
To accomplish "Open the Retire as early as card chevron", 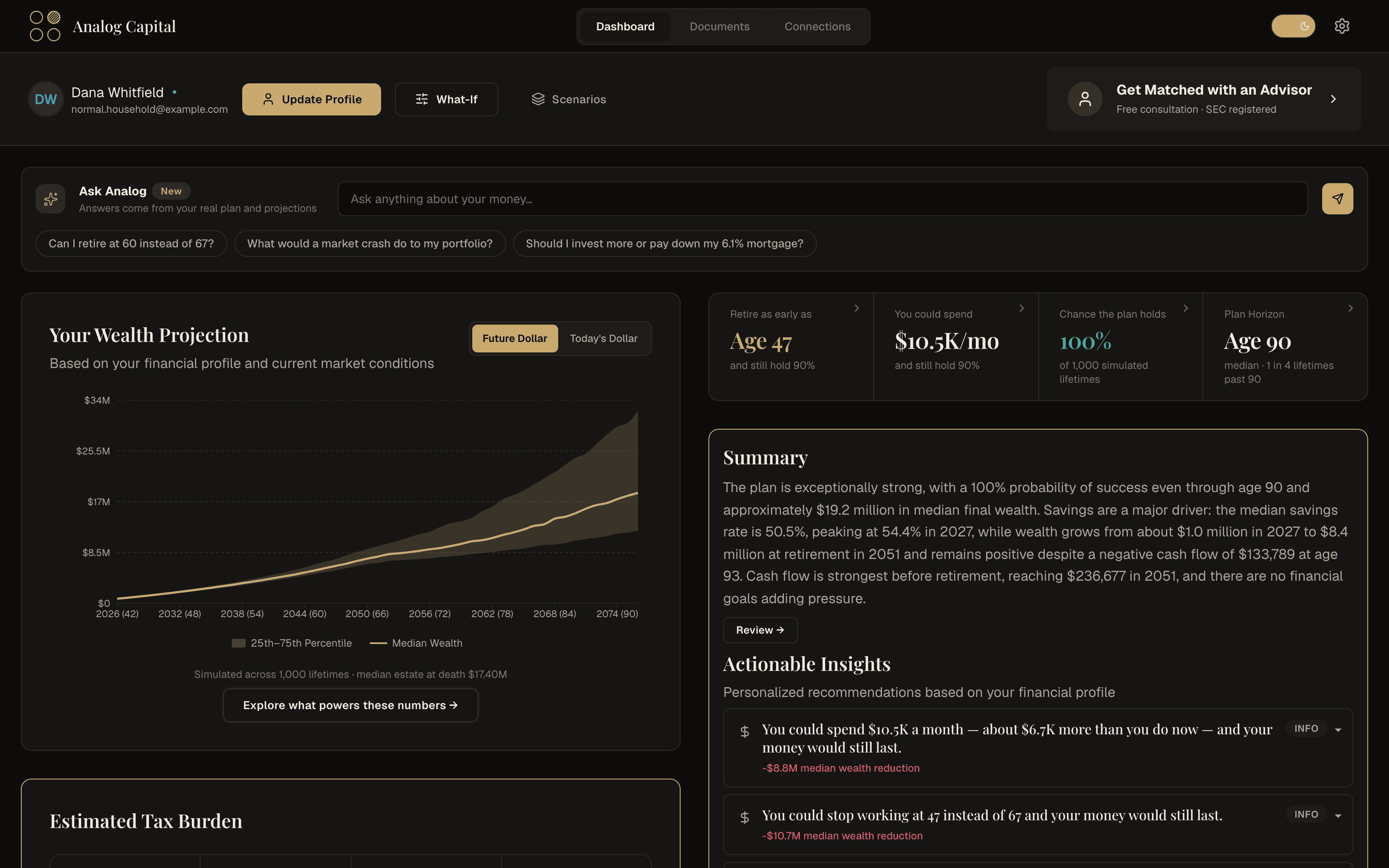I will pos(856,308).
